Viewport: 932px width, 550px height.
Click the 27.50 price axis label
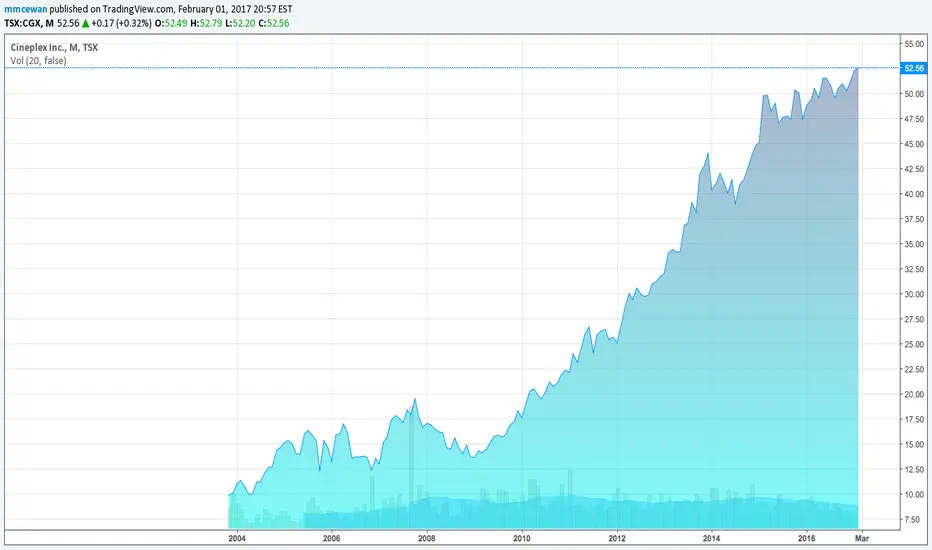pyautogui.click(x=914, y=319)
